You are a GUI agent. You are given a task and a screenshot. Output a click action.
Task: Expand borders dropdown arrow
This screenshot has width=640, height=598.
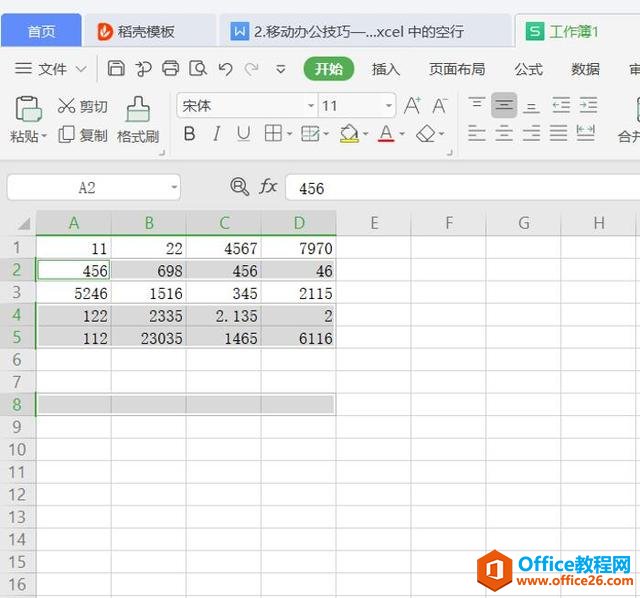[289, 133]
